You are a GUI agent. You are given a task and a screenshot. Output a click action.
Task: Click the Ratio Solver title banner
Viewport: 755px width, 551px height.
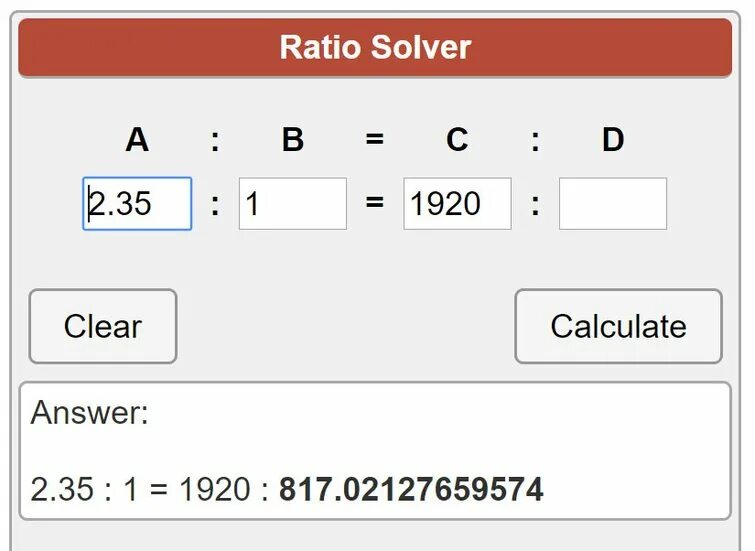[x=375, y=48]
